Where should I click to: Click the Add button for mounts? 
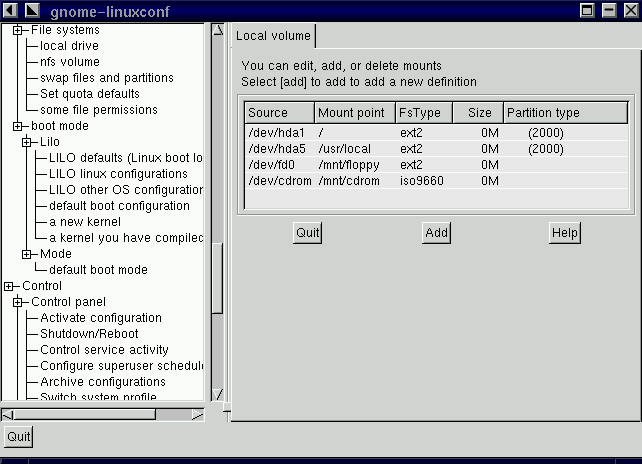click(436, 233)
